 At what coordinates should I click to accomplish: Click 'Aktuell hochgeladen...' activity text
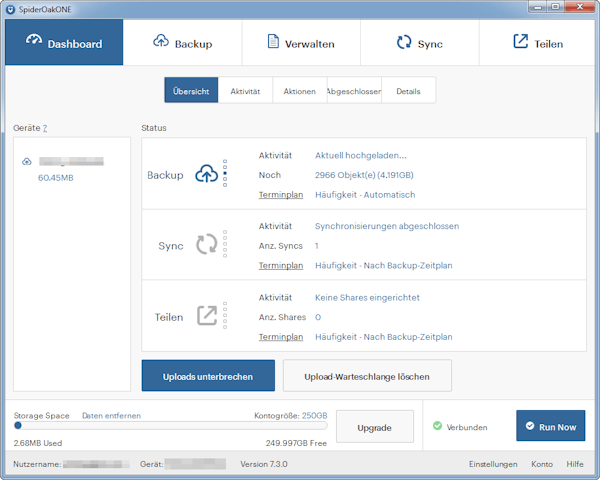tap(361, 155)
